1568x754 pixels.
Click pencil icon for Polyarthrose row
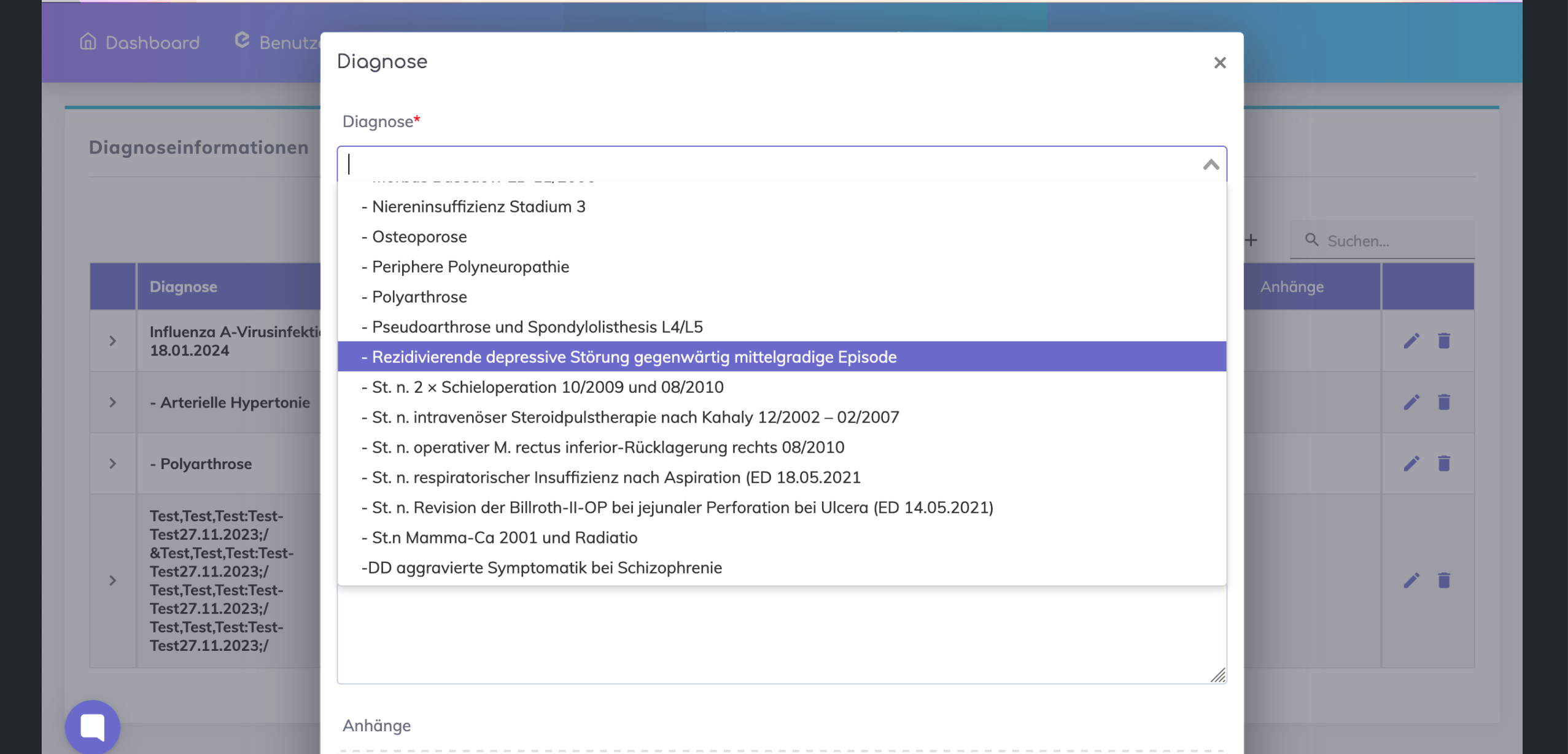point(1411,464)
